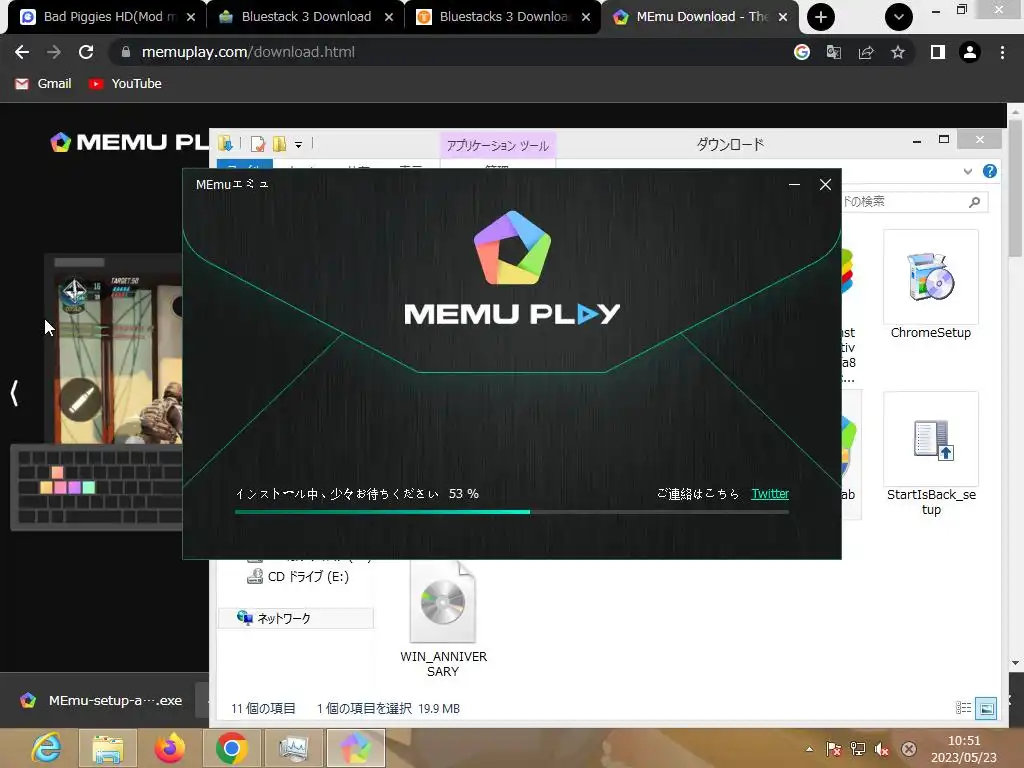The height and width of the screenshot is (768, 1024).
Task: Expand the Explorer ribbon chevron
Action: coord(968,172)
